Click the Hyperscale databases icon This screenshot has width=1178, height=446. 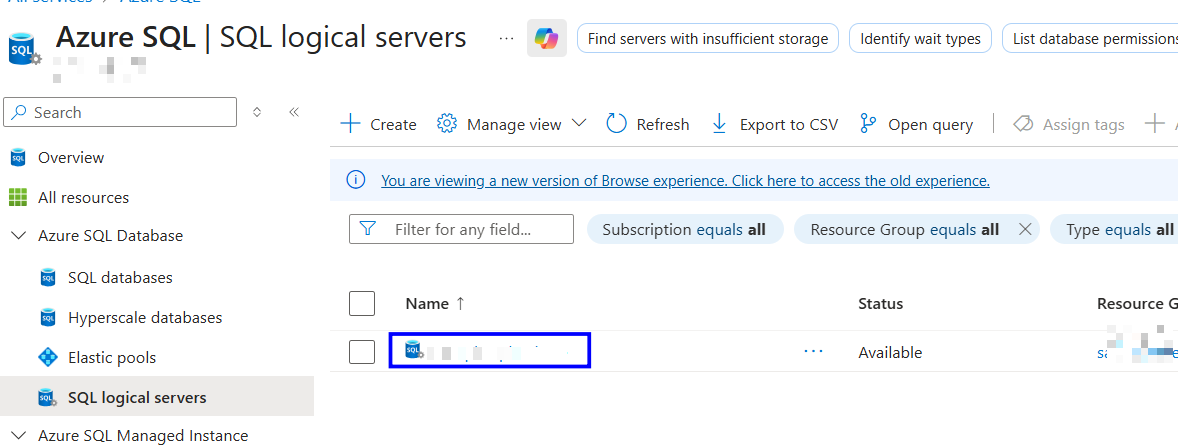pos(47,318)
